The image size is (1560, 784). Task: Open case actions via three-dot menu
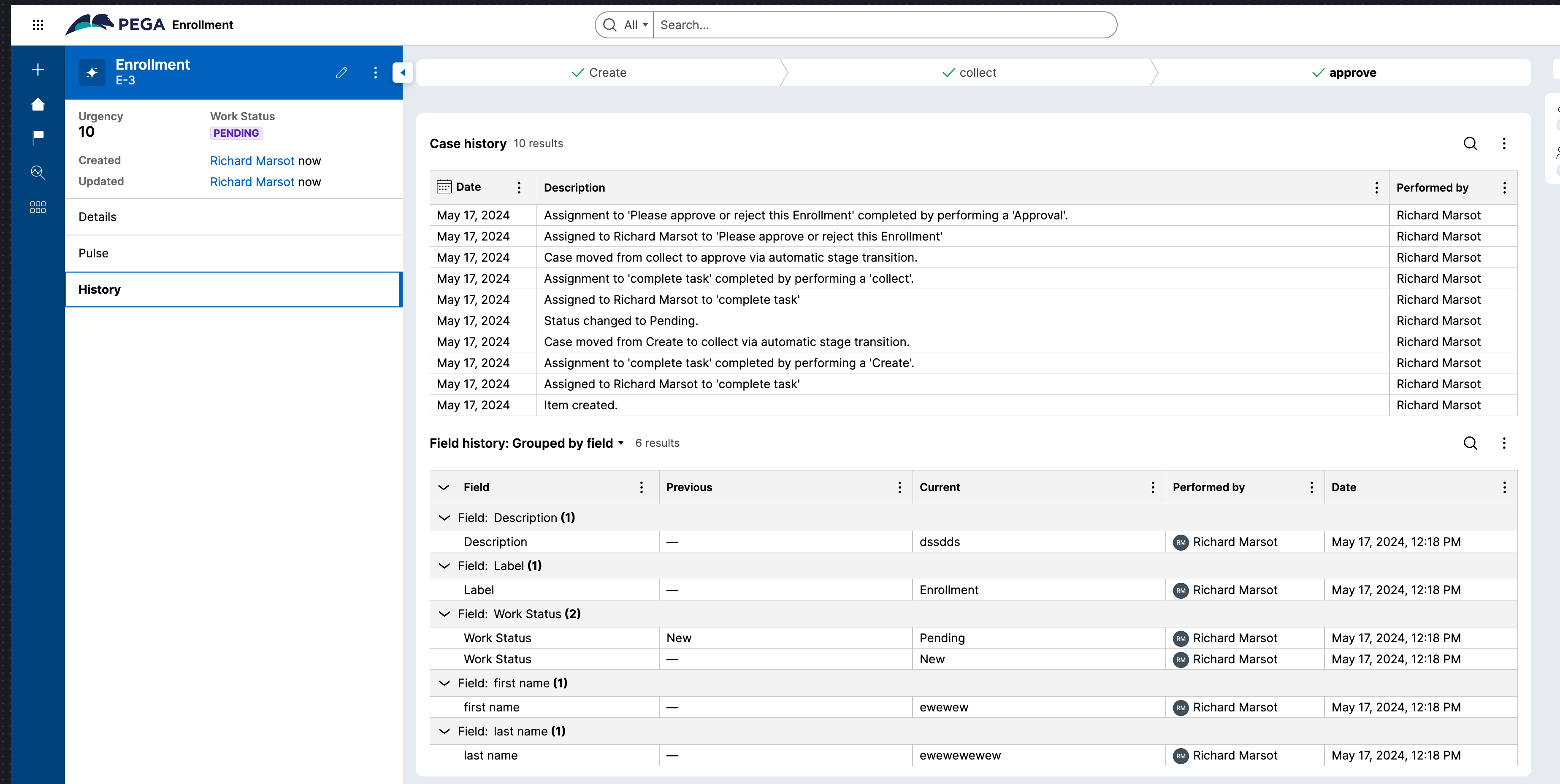[376, 72]
